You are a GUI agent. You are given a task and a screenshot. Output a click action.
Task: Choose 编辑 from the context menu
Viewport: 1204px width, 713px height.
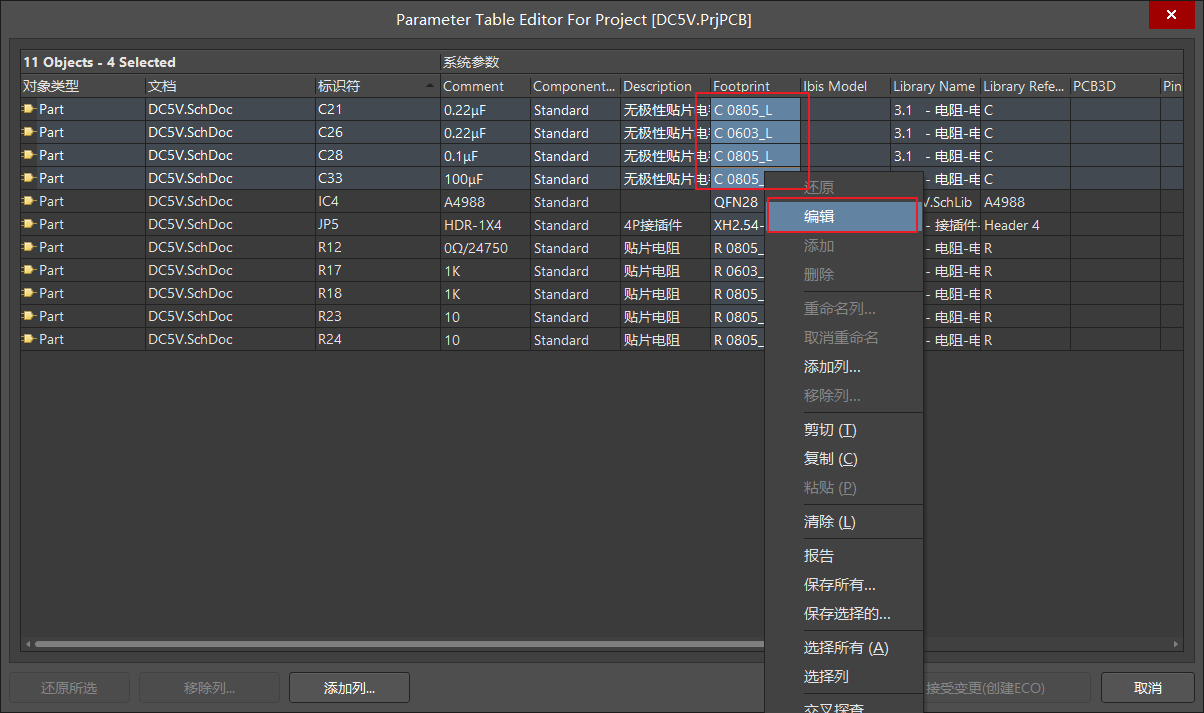pyautogui.click(x=842, y=216)
